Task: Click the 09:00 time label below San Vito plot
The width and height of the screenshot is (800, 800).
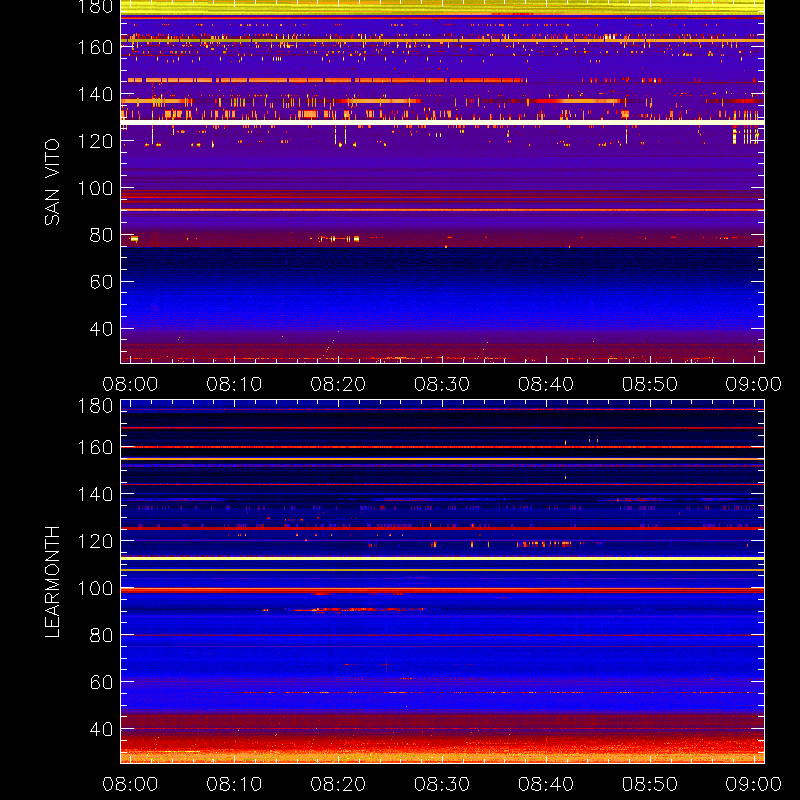Action: [x=754, y=384]
